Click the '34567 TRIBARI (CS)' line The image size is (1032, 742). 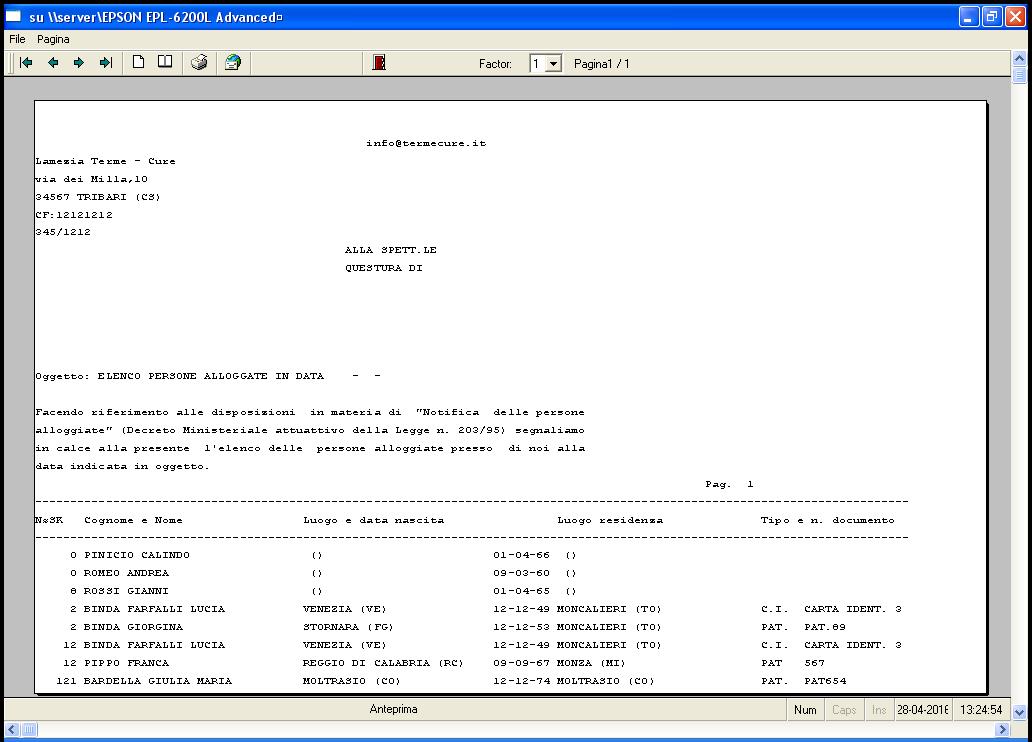coord(98,197)
